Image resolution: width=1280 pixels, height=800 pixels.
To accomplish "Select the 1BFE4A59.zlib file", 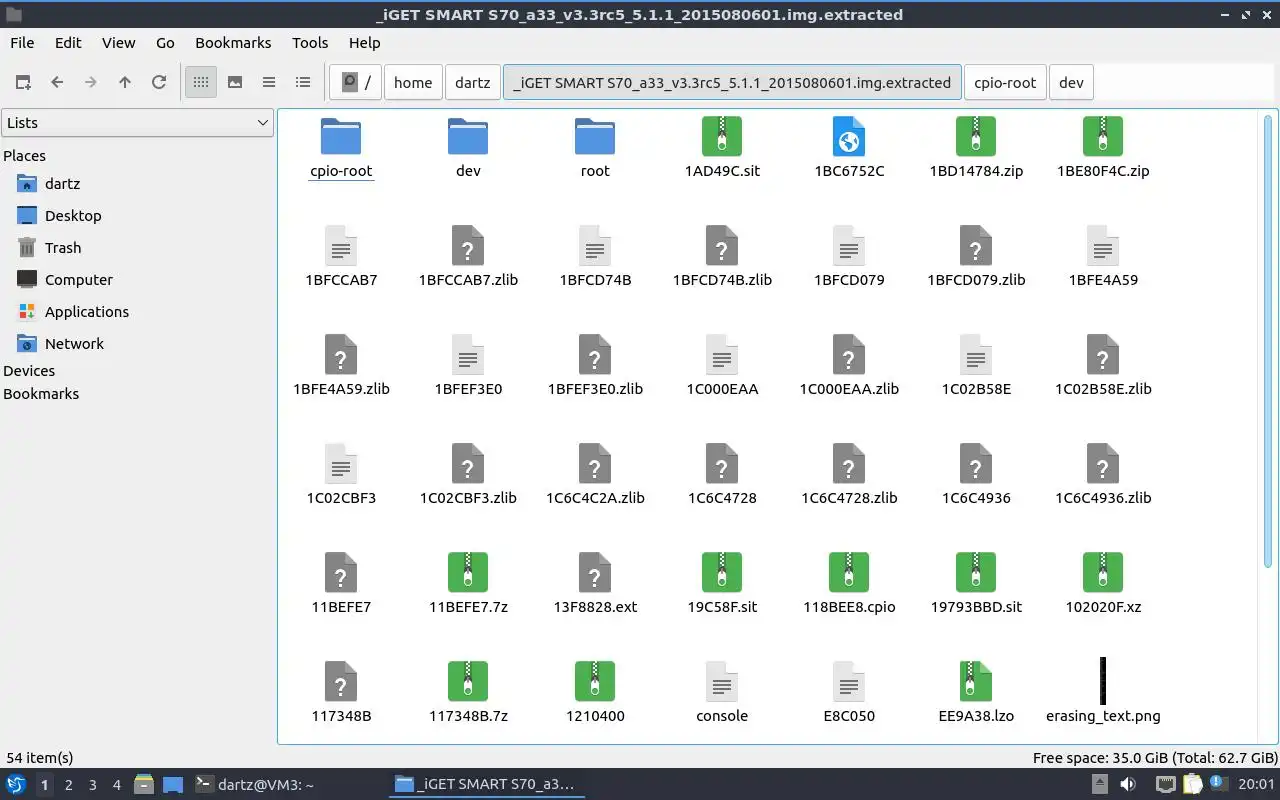I will coord(341,355).
